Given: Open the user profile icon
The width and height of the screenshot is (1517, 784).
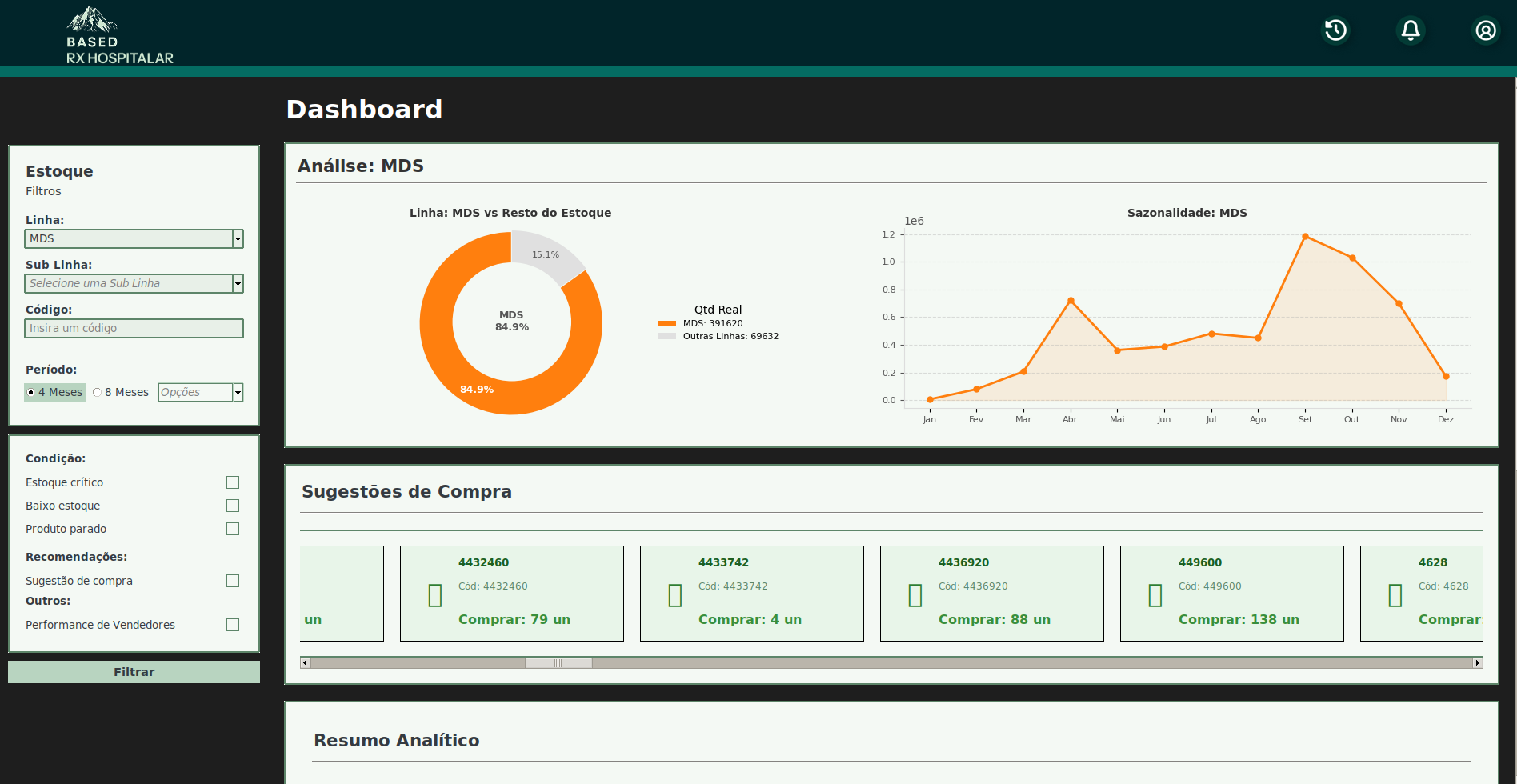Looking at the screenshot, I should click(x=1486, y=30).
